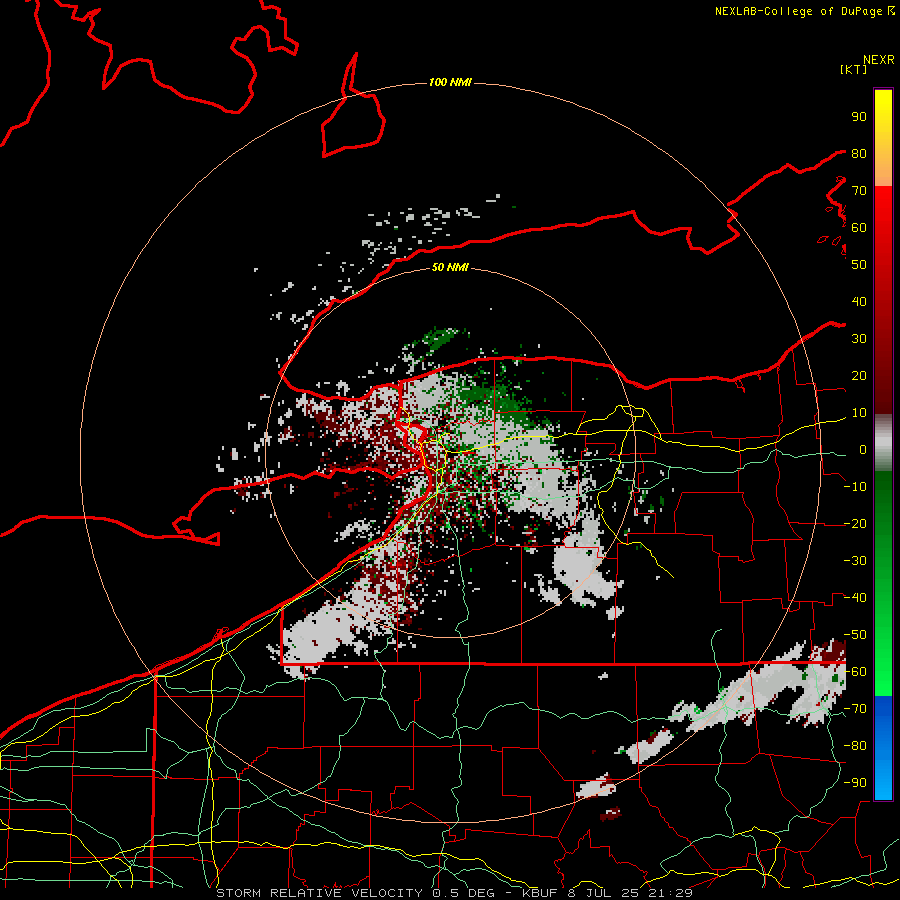Click the -90 value on velocity scale

pos(855,783)
